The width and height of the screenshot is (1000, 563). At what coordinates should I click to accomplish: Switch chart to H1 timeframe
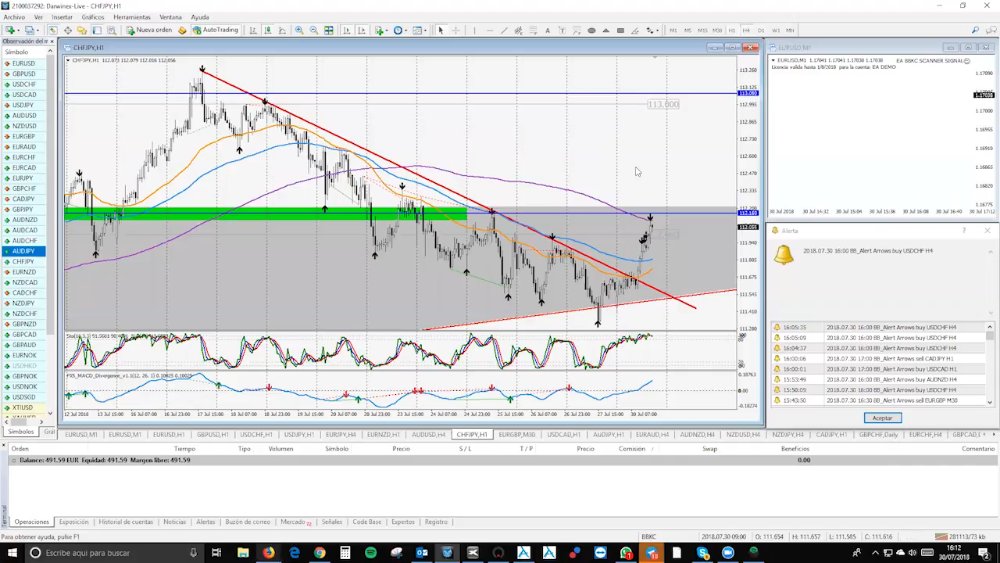pos(732,30)
